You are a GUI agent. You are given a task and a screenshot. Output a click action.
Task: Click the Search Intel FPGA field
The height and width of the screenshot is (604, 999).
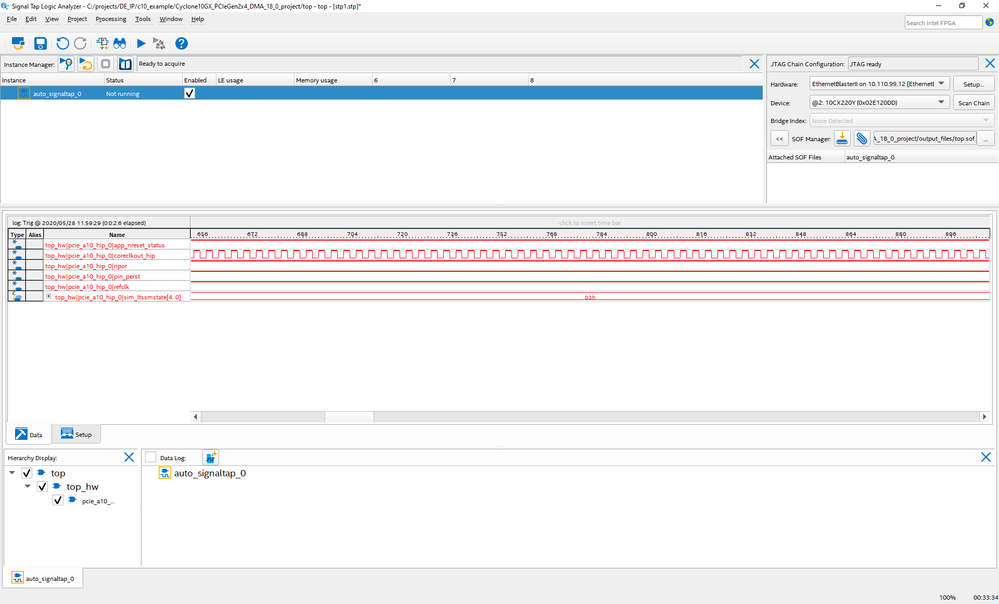(x=944, y=22)
